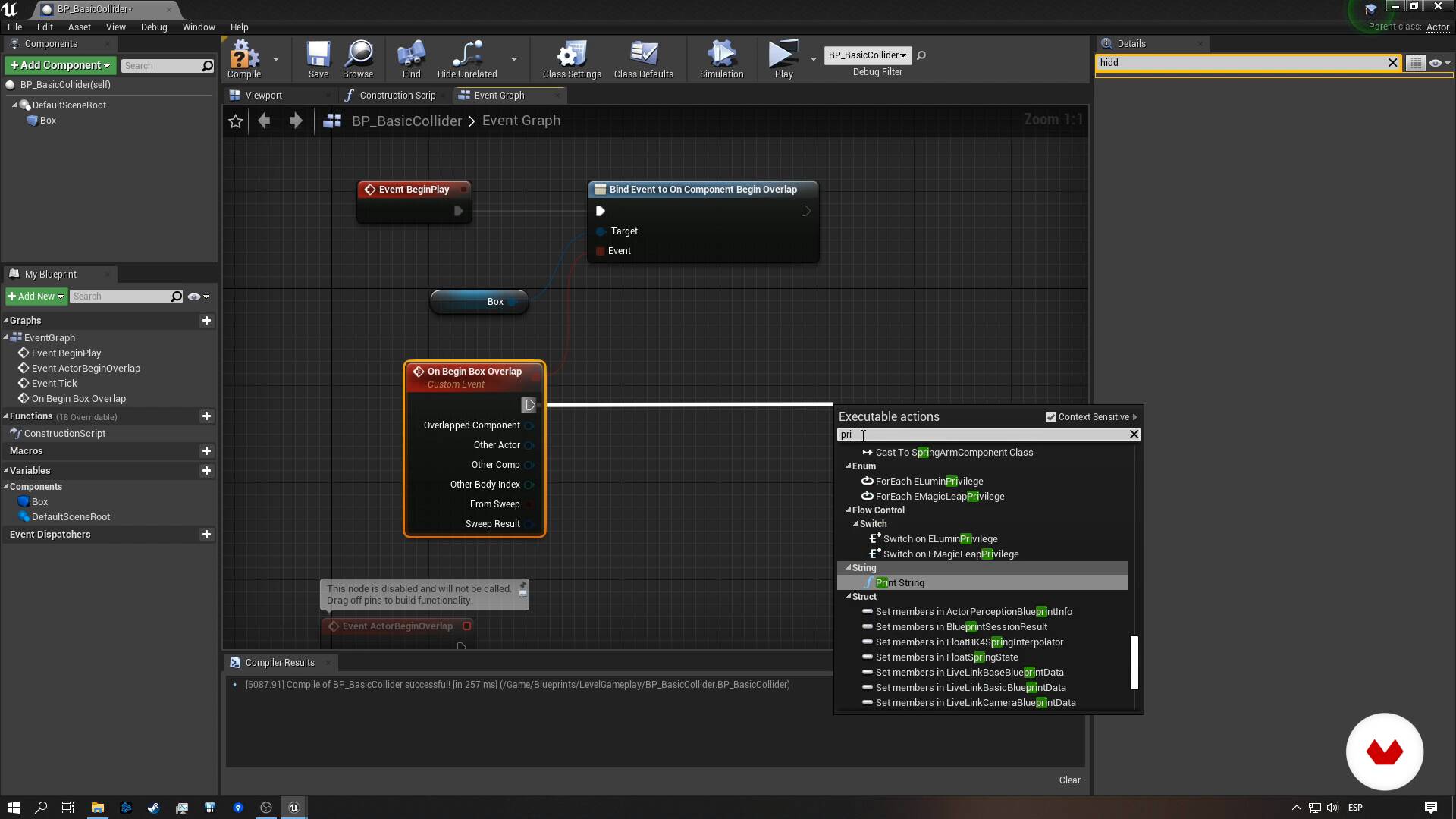Open property matrix view button in Details
Viewport: 1456px width, 819px height.
(x=1415, y=63)
